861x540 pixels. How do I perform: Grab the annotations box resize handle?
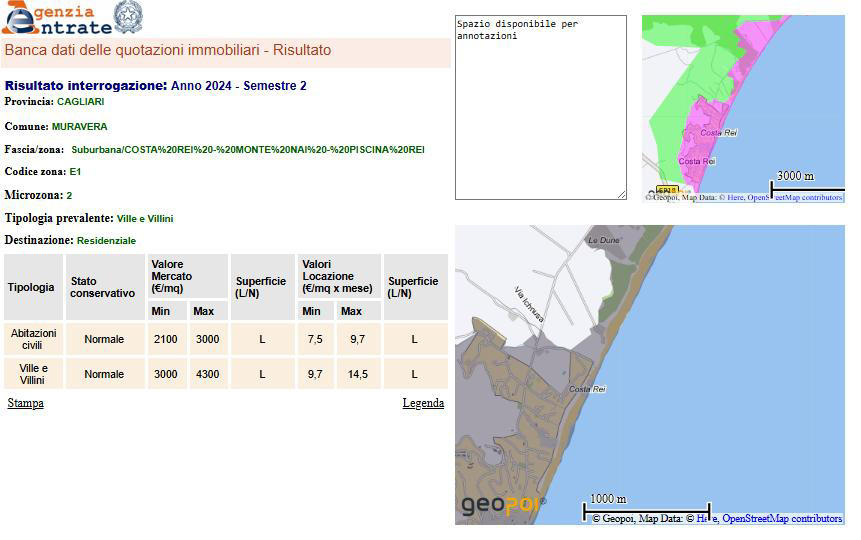621,194
